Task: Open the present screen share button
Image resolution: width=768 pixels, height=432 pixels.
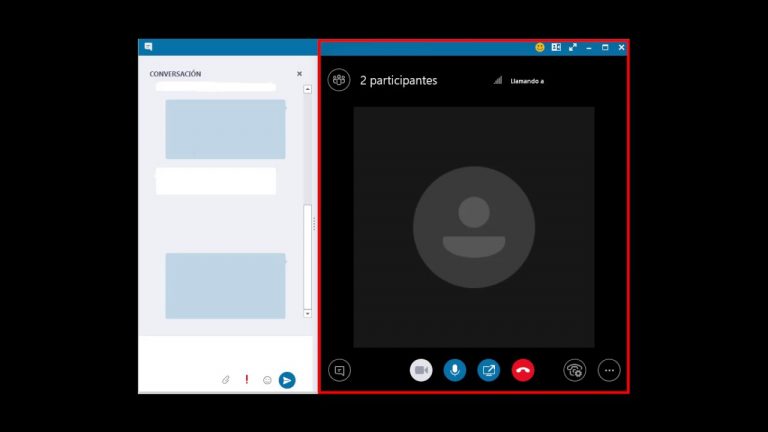Action: pos(489,370)
